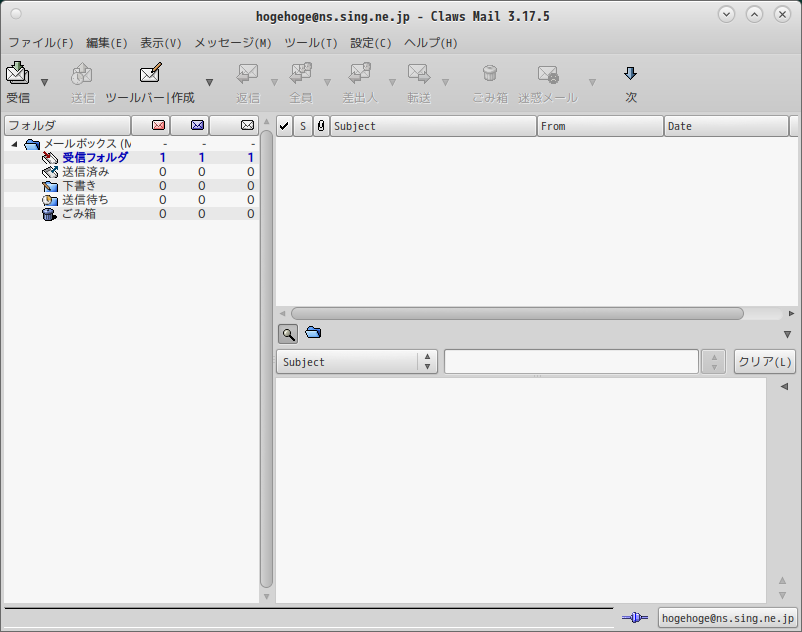
Task: Click the 迷惑メール (Spam) toolbar icon
Action: tap(548, 75)
